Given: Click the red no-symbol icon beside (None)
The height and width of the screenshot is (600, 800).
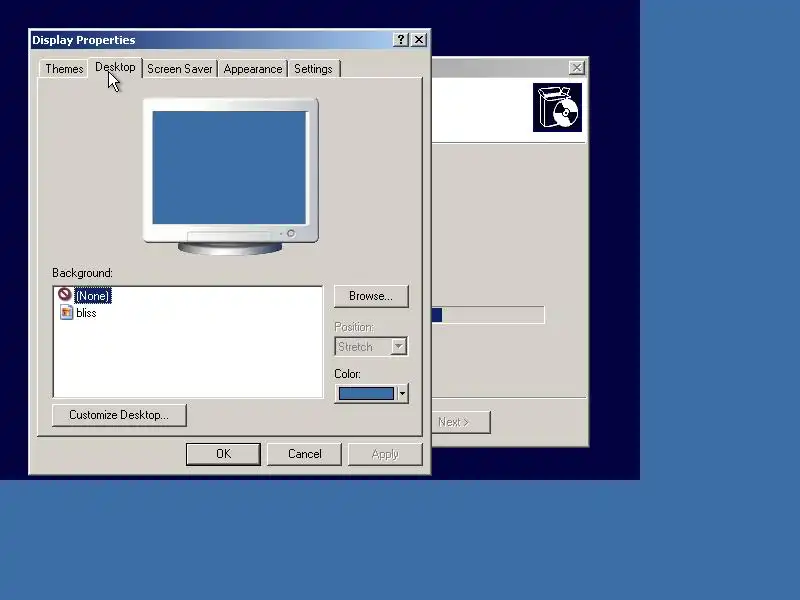Looking at the screenshot, I should click(x=65, y=294).
